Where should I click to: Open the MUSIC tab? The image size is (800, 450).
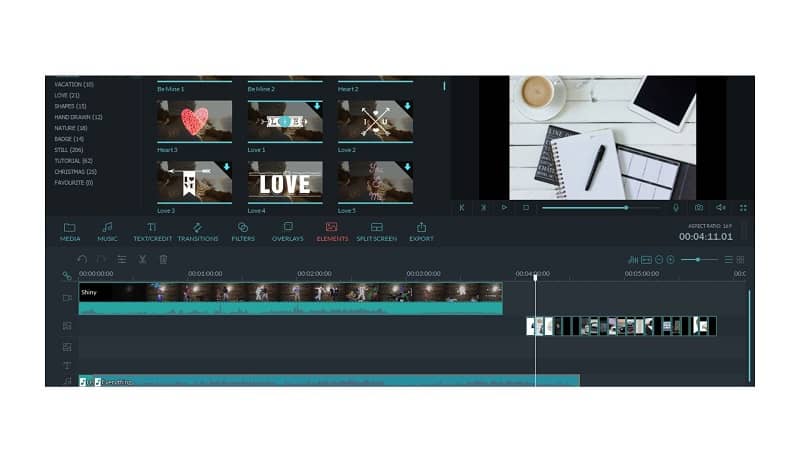107,232
